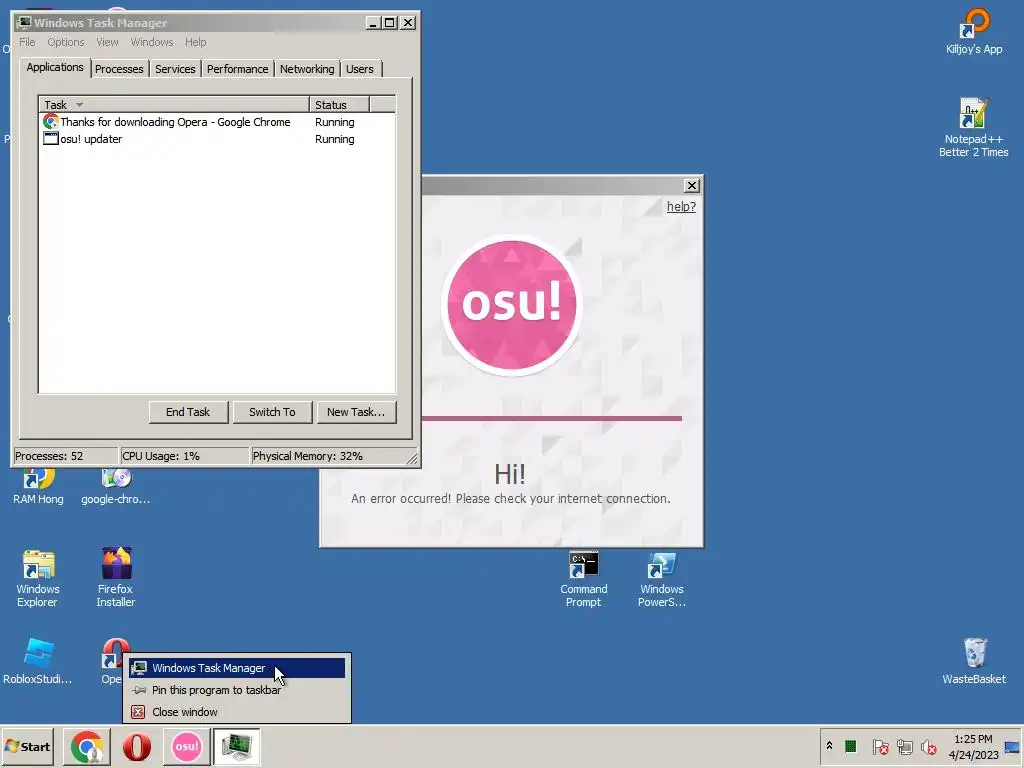This screenshot has width=1024, height=768.
Task: Click the Switch To button
Action: [x=272, y=412]
